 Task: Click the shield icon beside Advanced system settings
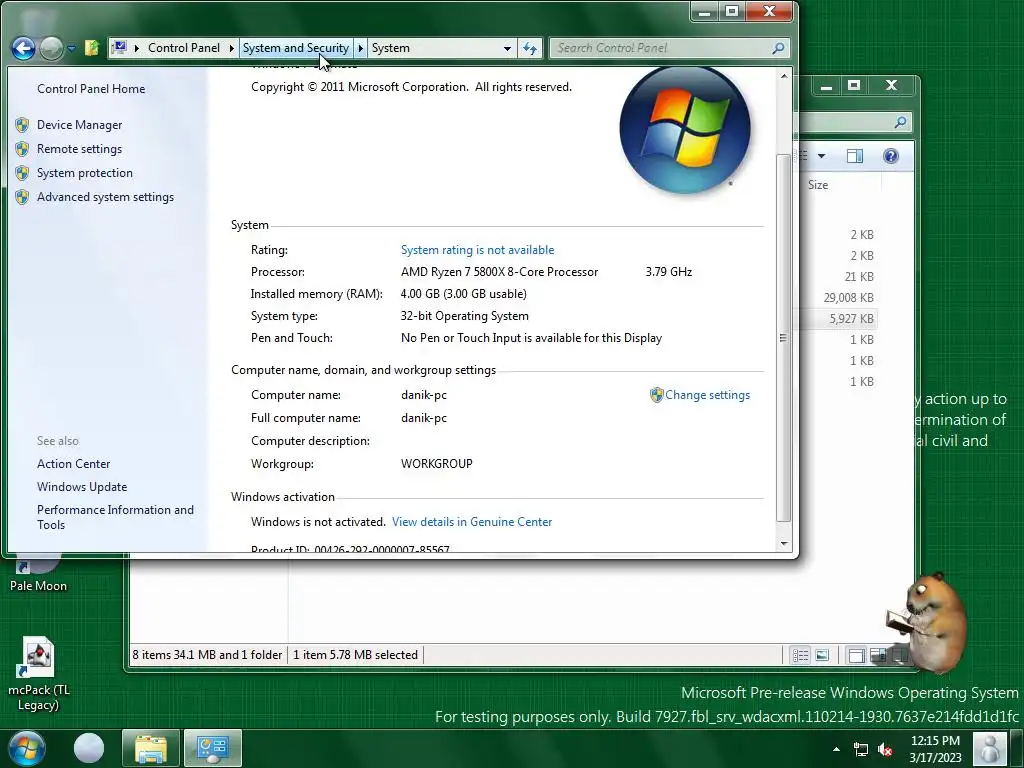(x=22, y=197)
